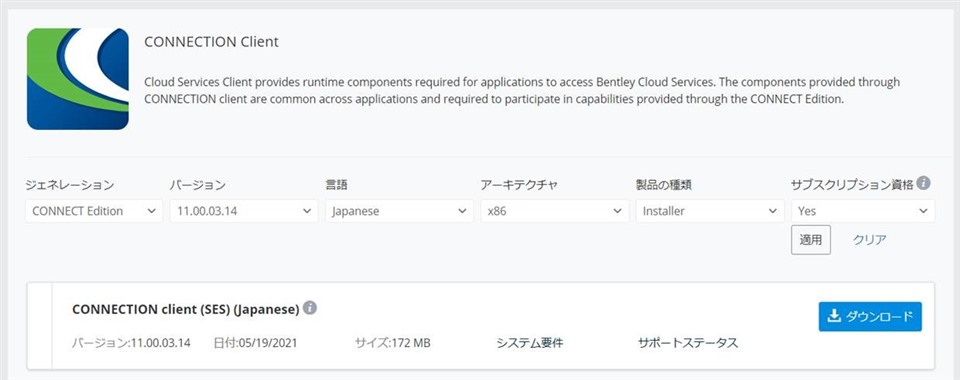Click chevron arrow of Installer dropdown

point(772,211)
